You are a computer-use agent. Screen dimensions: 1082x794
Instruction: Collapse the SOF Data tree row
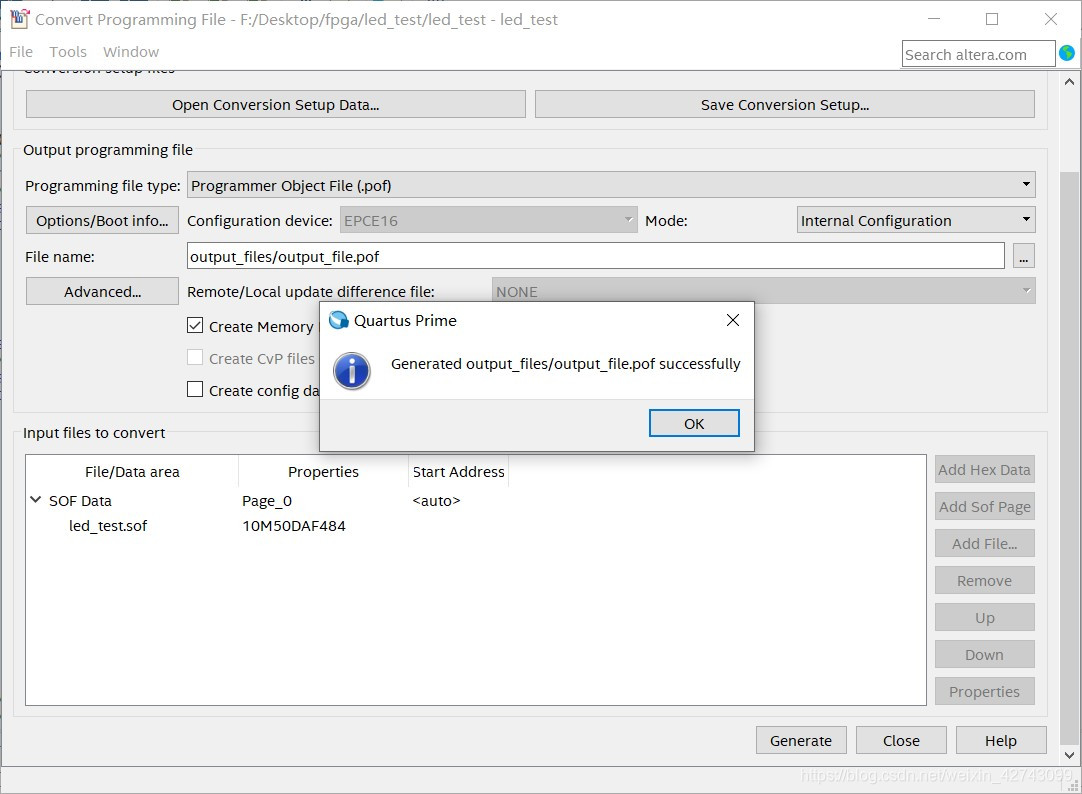click(36, 499)
